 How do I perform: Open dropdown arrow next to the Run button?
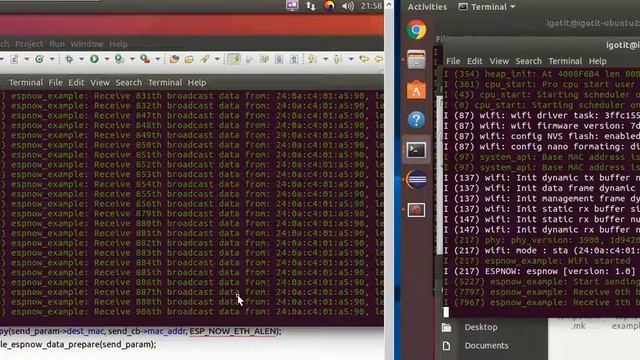[107, 60]
